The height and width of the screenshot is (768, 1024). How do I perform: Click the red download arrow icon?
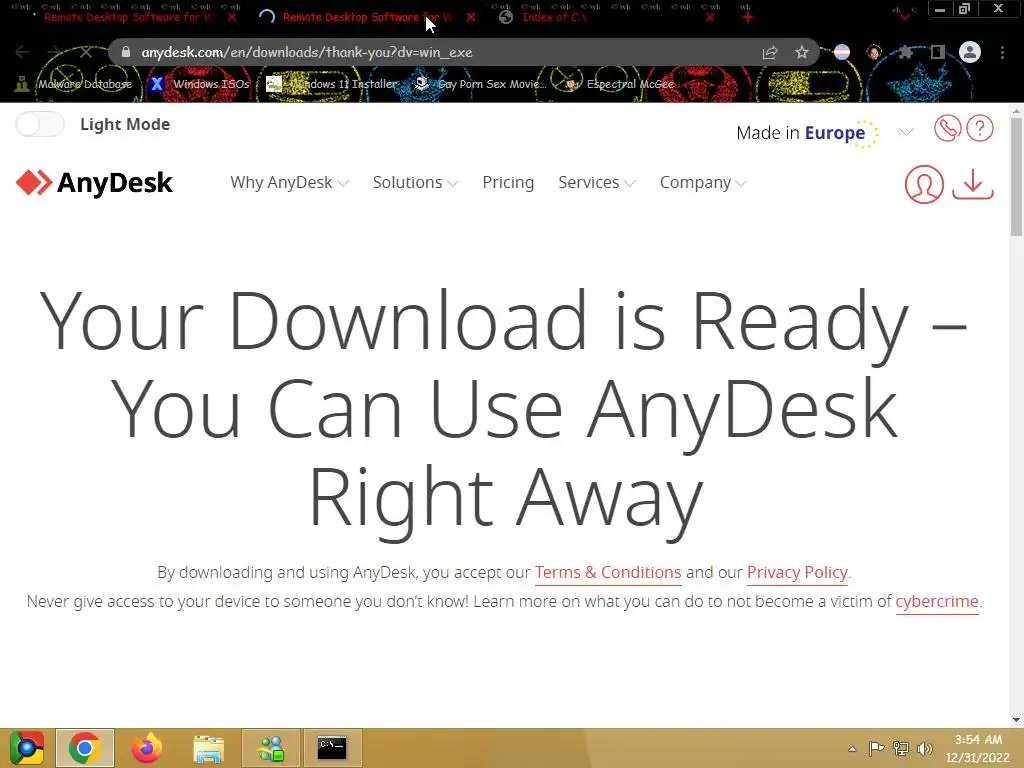tap(973, 184)
